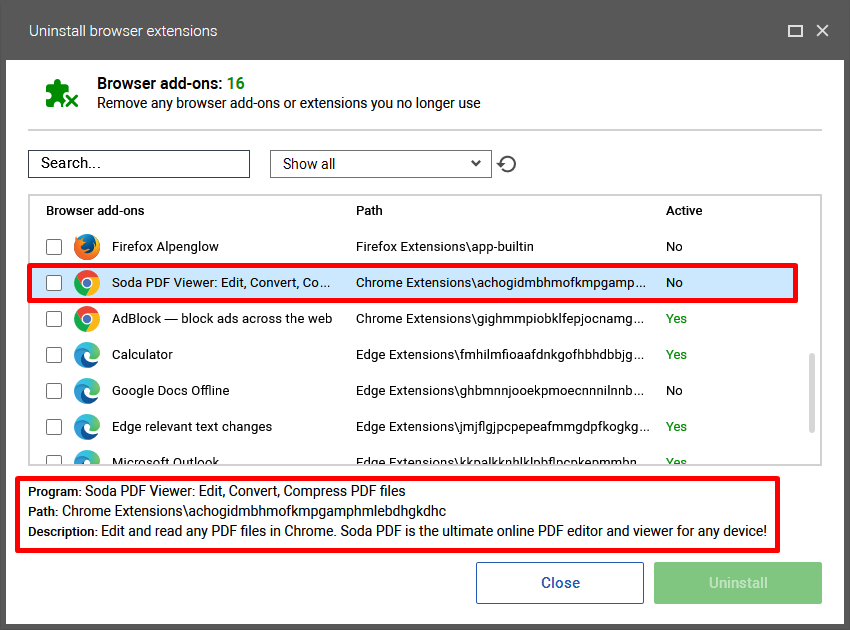The width and height of the screenshot is (850, 630).
Task: Select the Calculator extension name
Action: (142, 355)
